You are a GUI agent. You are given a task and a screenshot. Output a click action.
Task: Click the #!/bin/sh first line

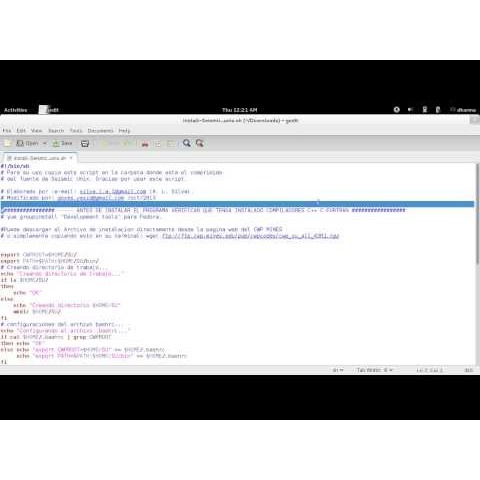coord(15,166)
